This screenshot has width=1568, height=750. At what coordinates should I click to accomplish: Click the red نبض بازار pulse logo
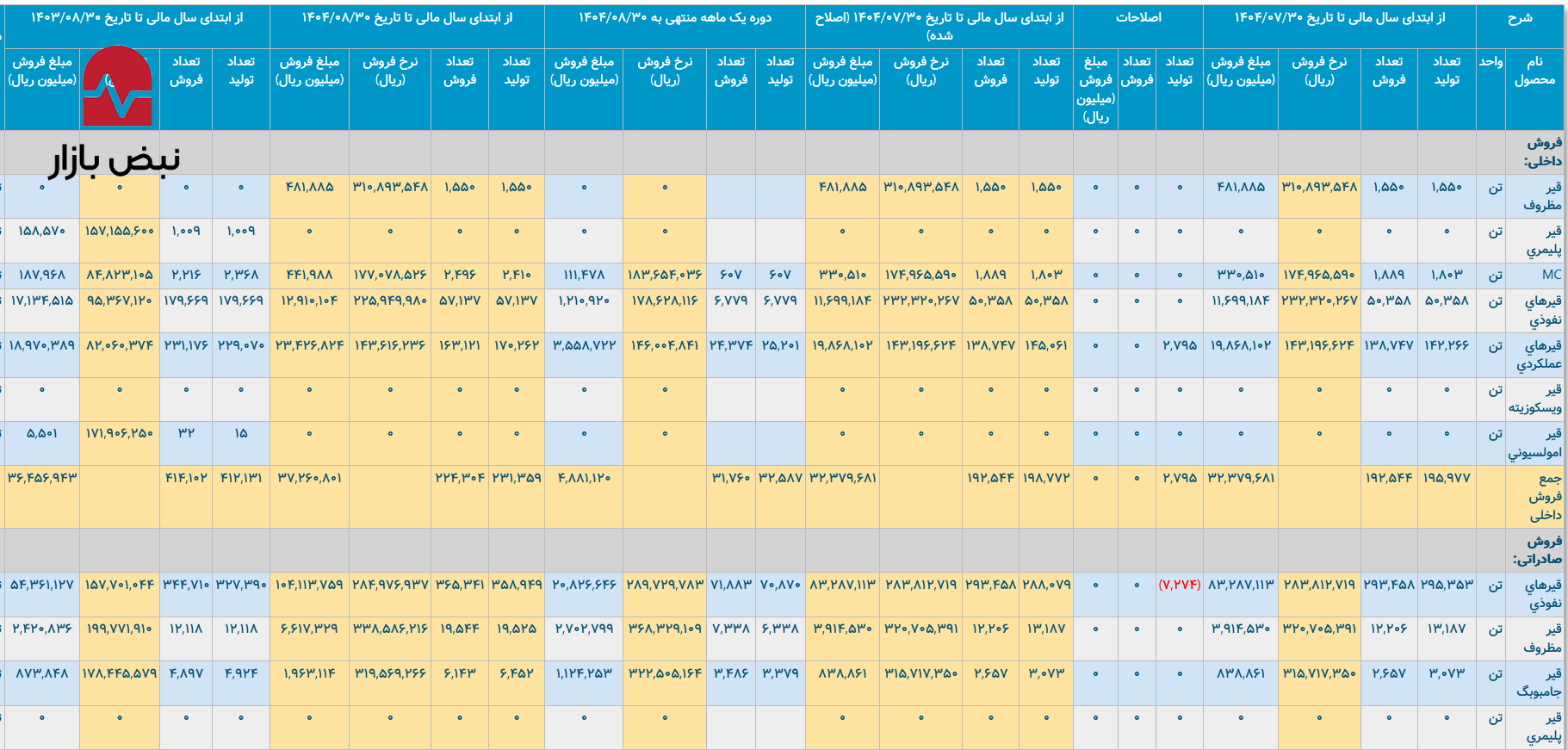pyautogui.click(x=118, y=87)
